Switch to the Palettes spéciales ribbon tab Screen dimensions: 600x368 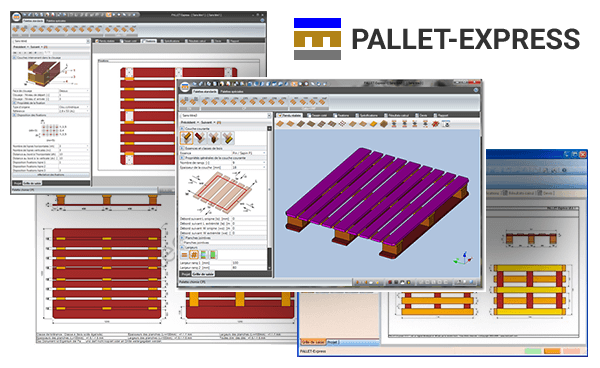tap(232, 92)
